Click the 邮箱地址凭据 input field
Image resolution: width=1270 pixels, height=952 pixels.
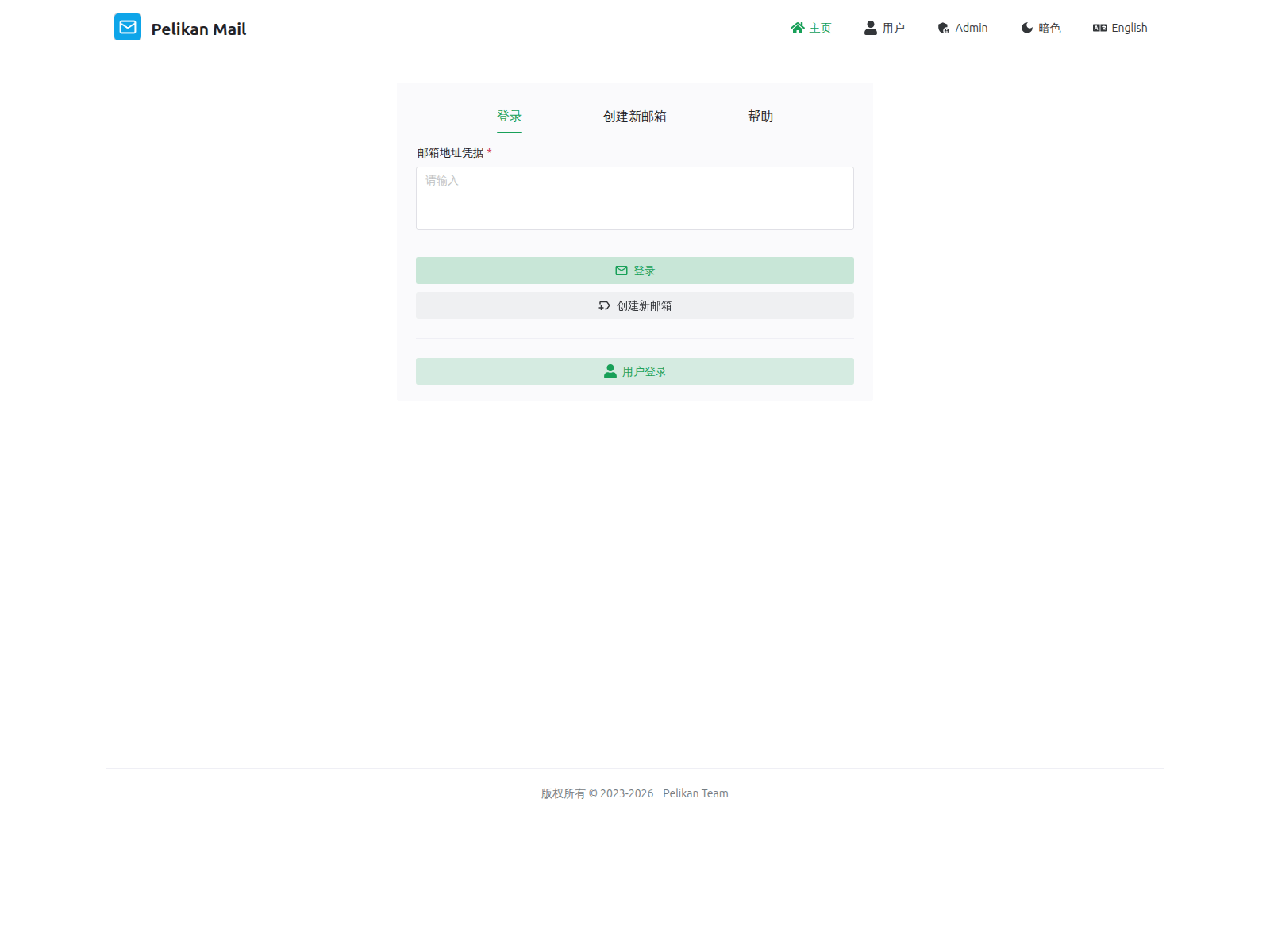tap(634, 198)
